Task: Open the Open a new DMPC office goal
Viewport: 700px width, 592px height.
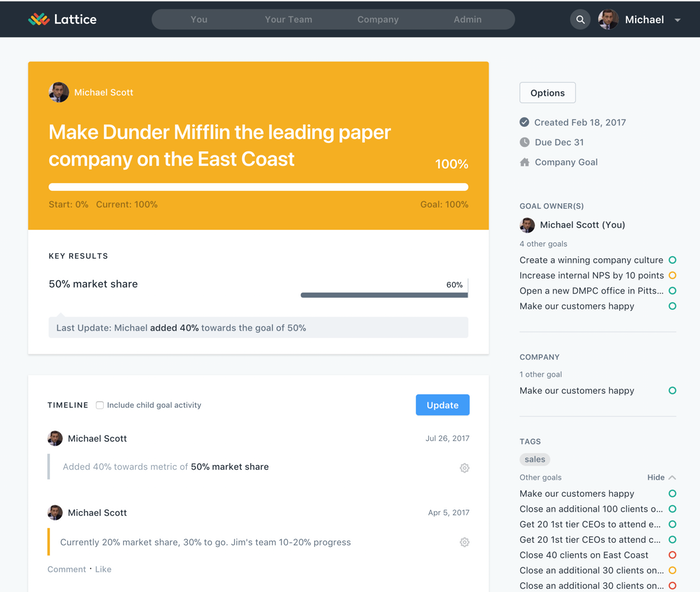Action: click(591, 291)
